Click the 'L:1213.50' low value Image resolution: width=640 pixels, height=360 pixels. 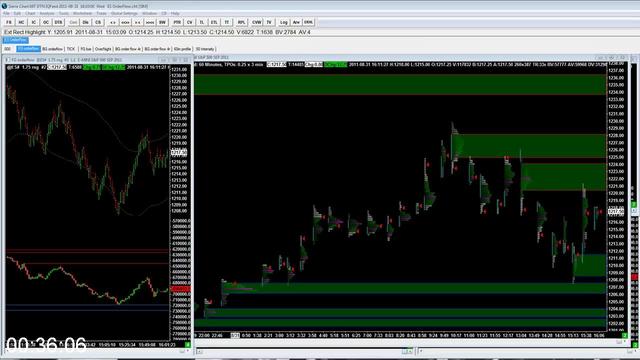click(x=195, y=32)
